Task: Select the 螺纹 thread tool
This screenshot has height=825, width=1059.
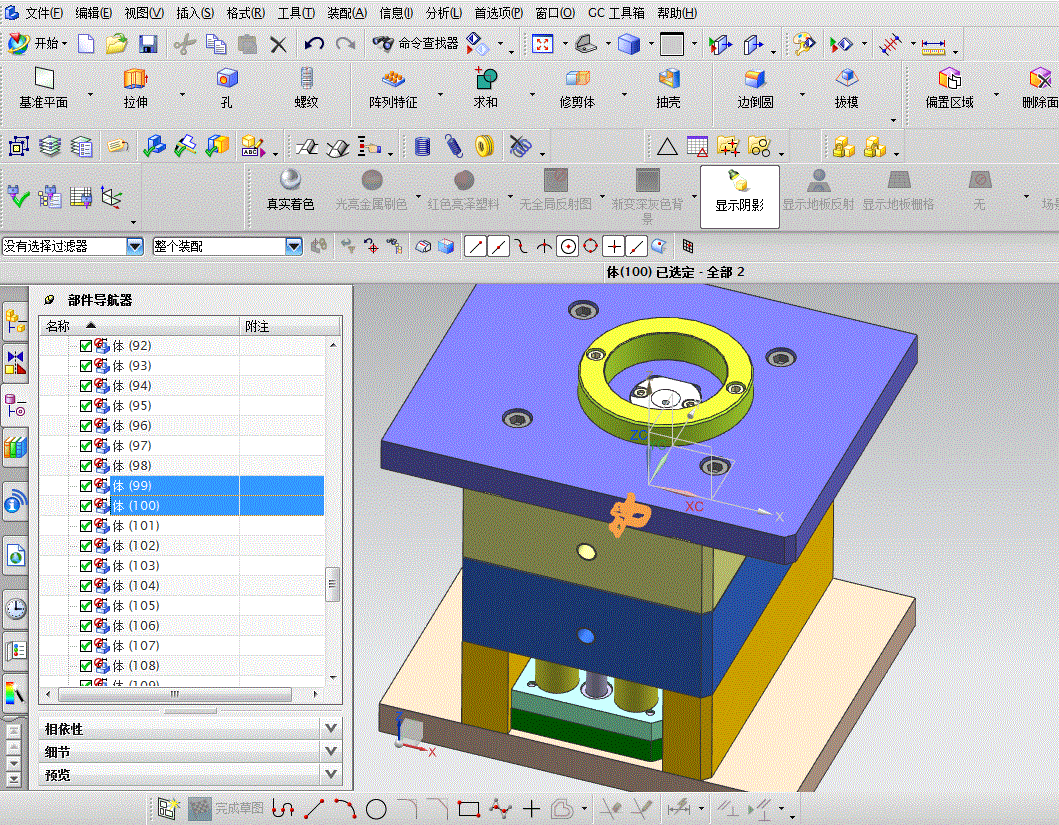Action: 307,88
